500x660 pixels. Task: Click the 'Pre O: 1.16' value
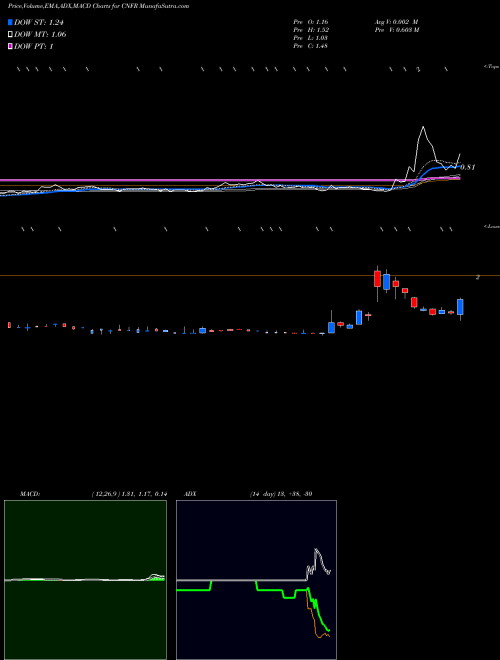pyautogui.click(x=311, y=22)
